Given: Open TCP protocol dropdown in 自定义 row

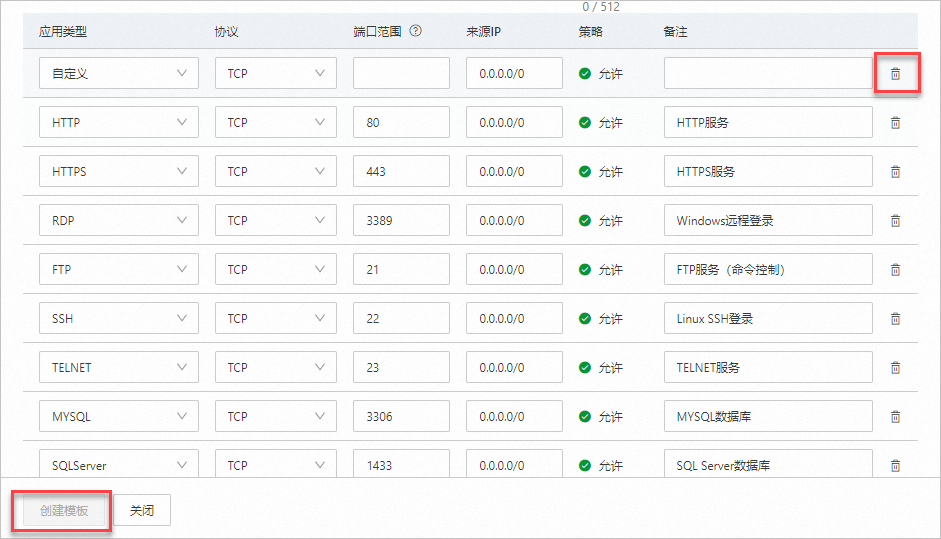Looking at the screenshot, I should tap(276, 73).
